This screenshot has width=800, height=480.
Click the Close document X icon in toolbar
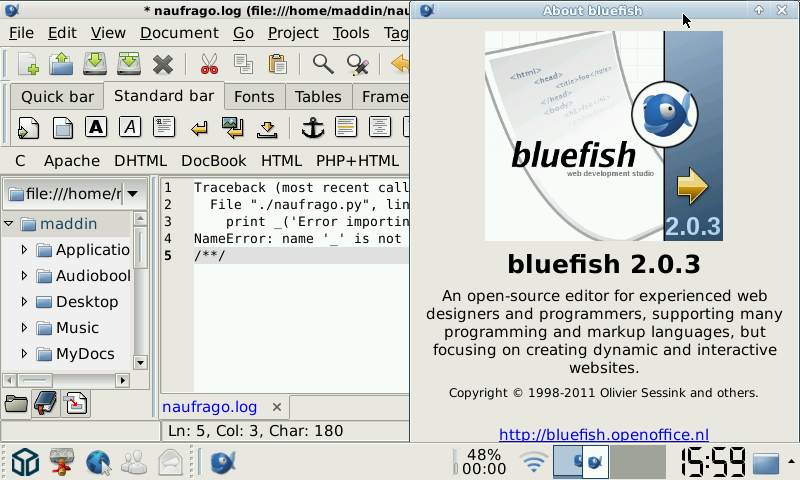tap(163, 65)
